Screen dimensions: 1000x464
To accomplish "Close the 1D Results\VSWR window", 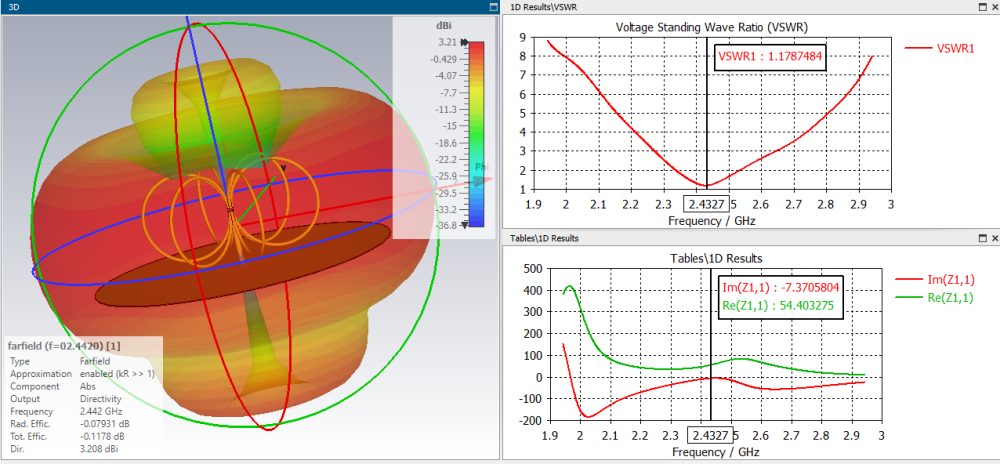I will [x=994, y=6].
